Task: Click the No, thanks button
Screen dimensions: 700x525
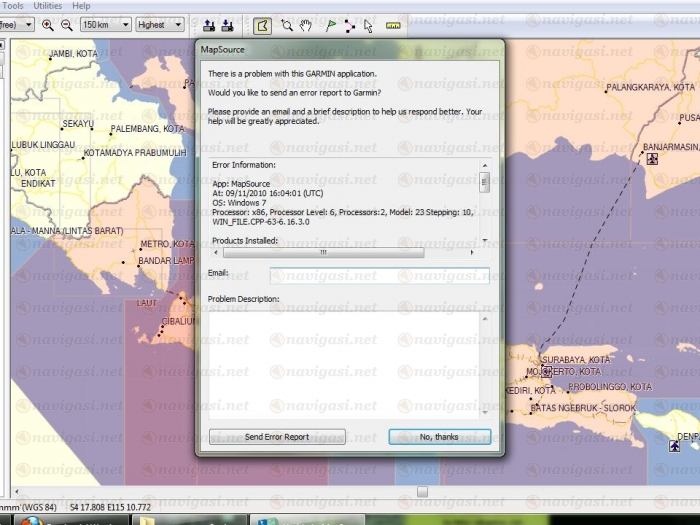Action: 439,437
